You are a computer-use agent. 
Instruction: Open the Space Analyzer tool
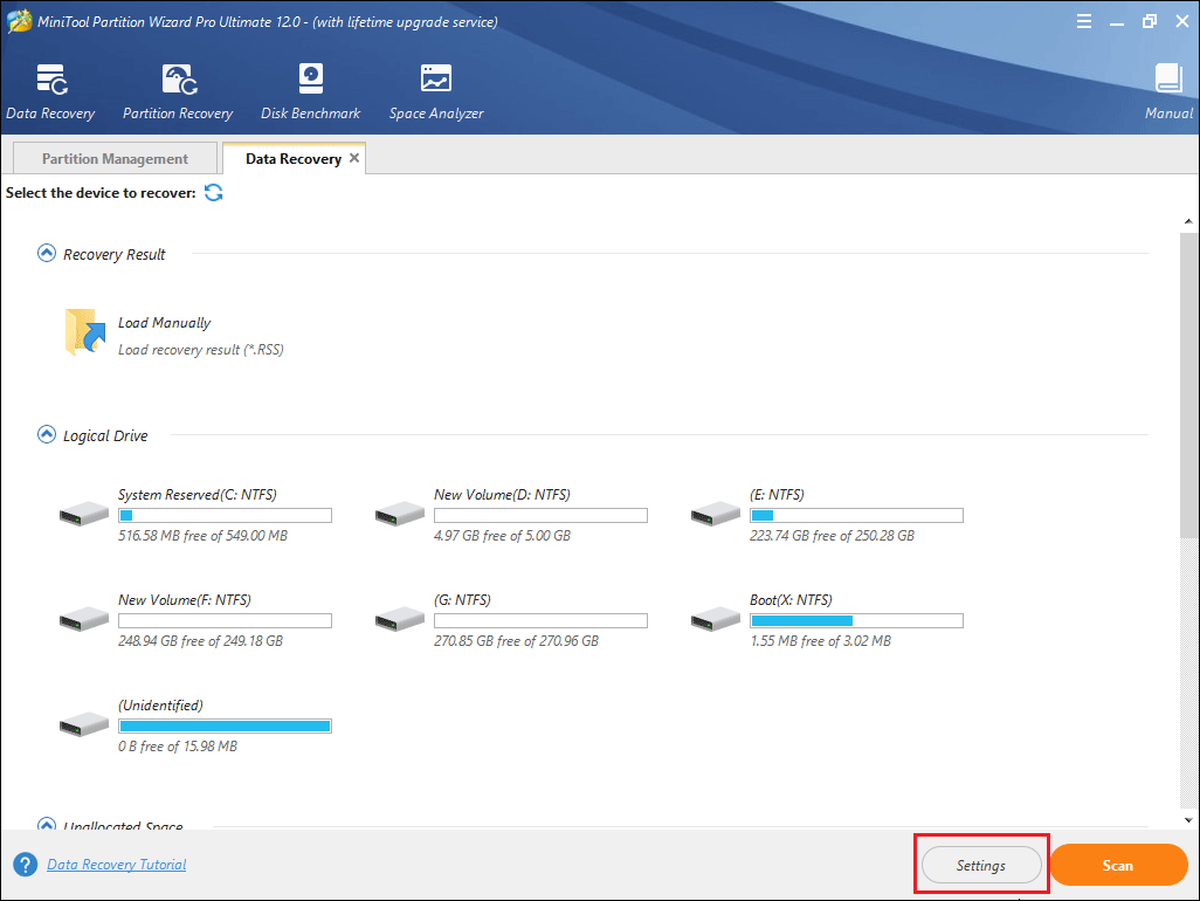tap(436, 79)
